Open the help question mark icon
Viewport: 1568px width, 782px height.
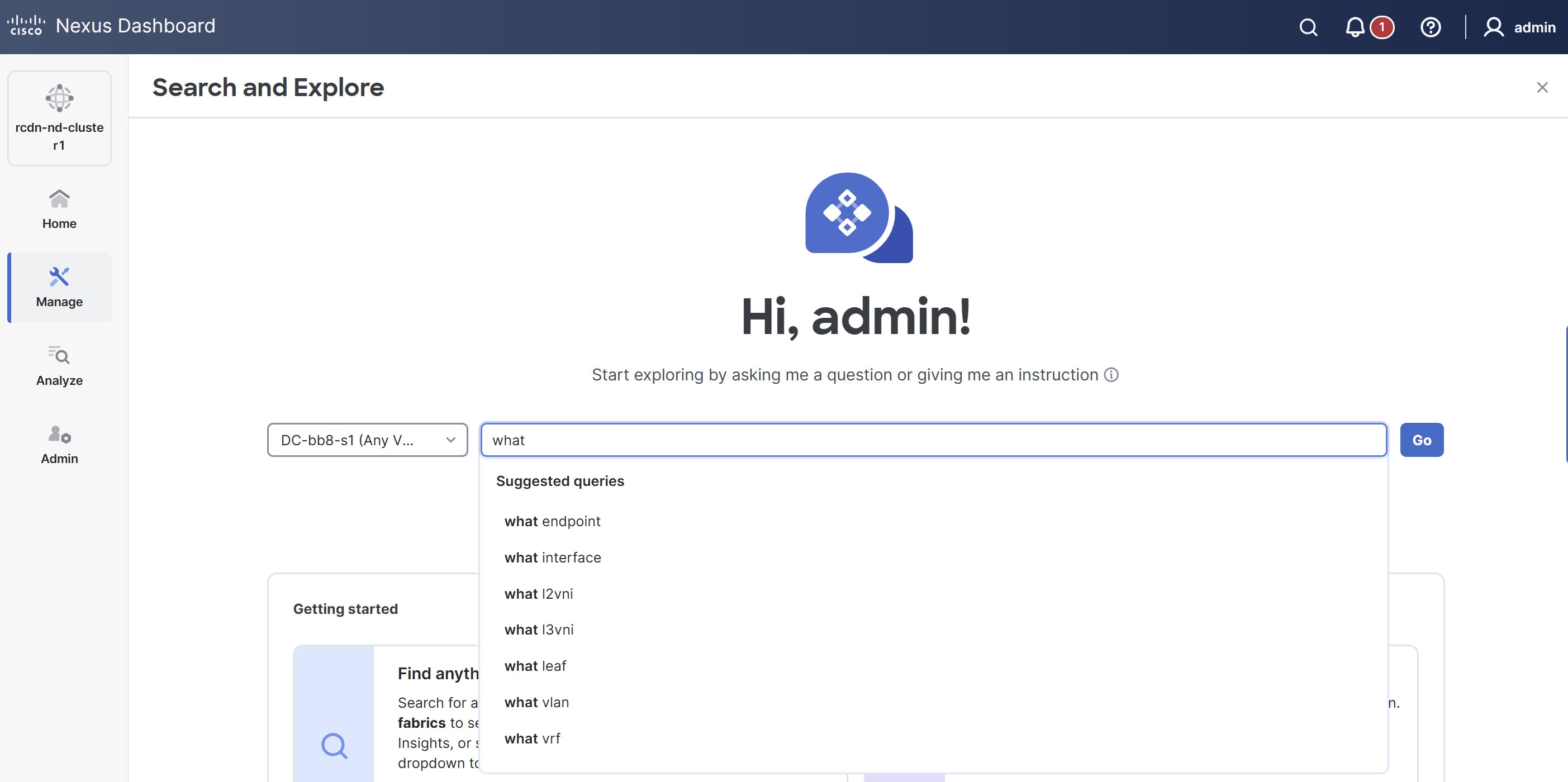(1430, 27)
